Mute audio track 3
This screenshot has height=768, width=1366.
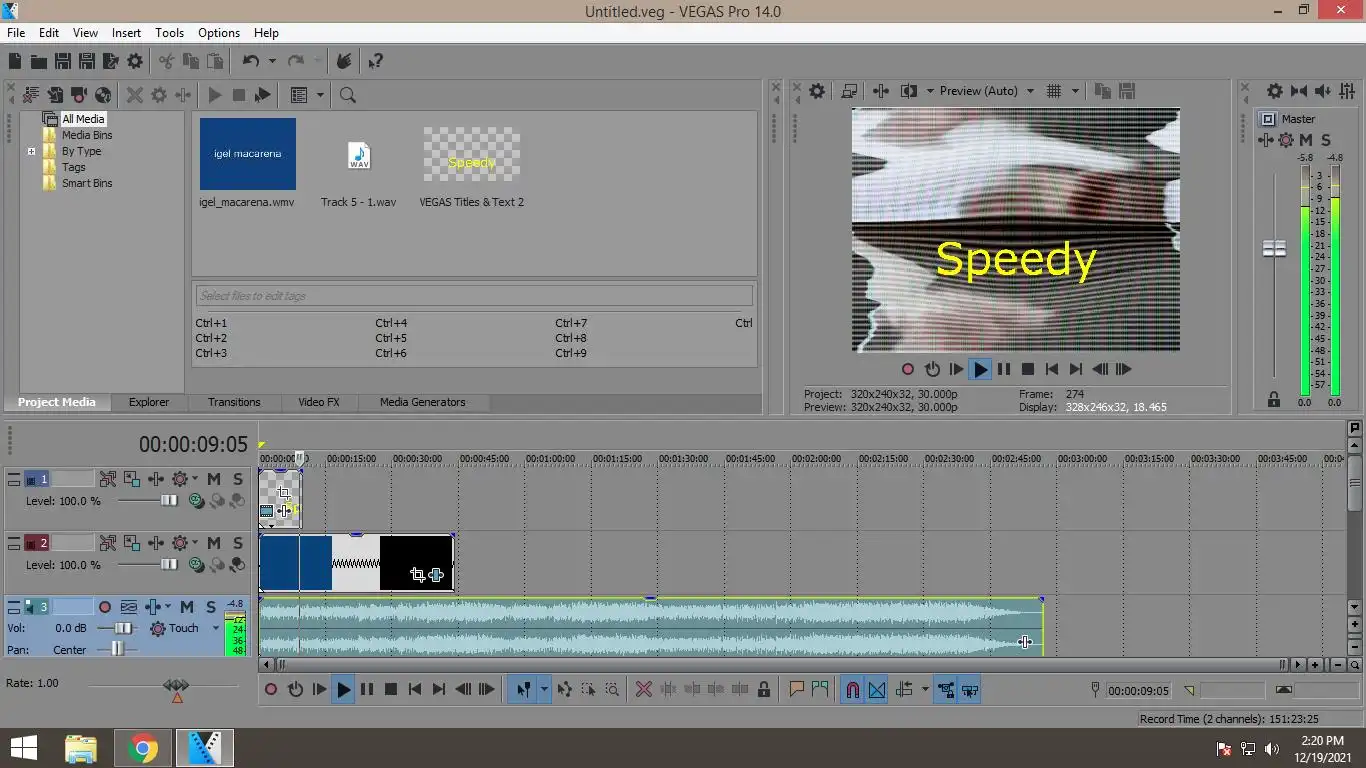pyautogui.click(x=187, y=607)
